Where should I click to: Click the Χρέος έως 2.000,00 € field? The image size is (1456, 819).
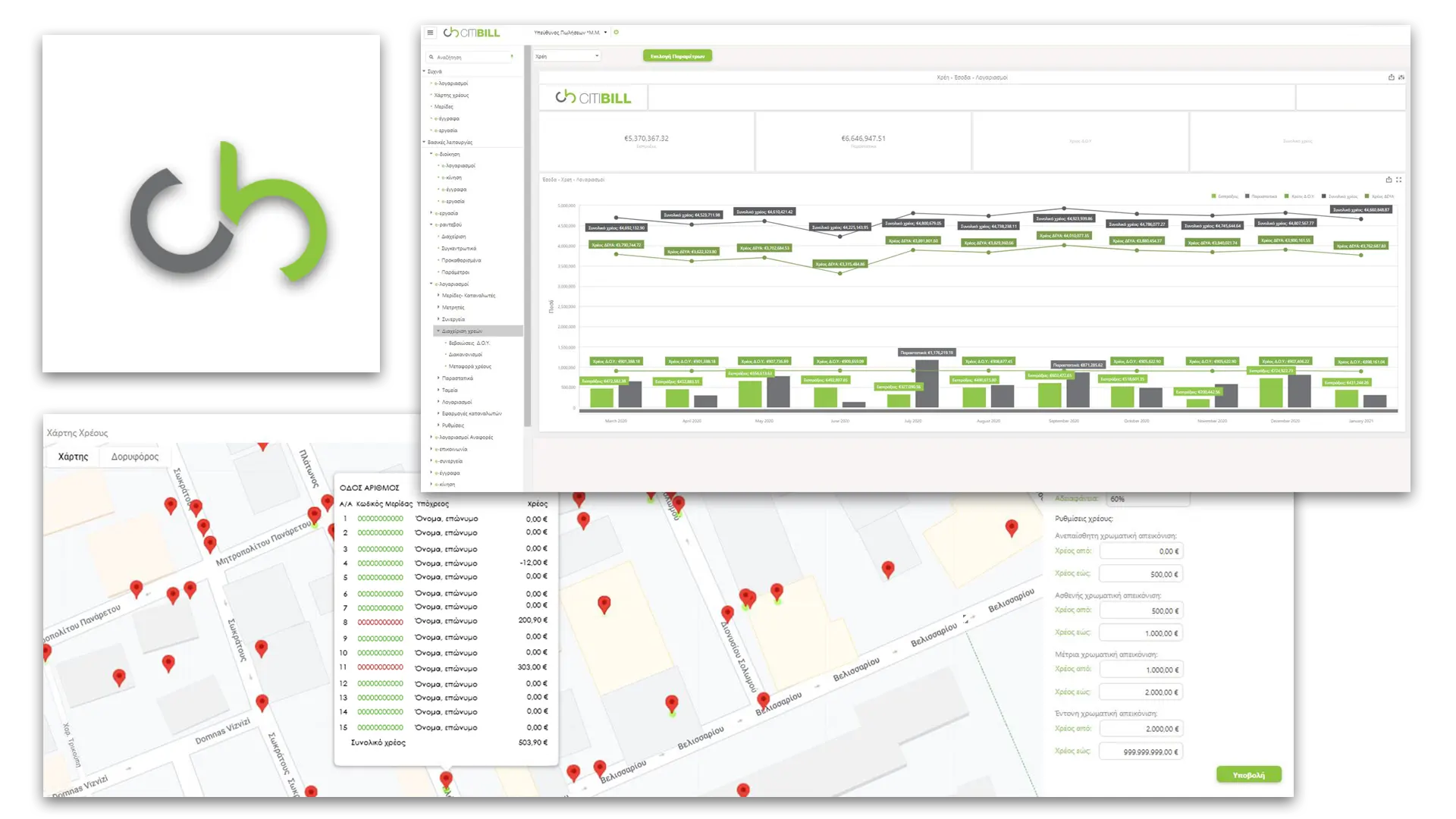click(1141, 692)
